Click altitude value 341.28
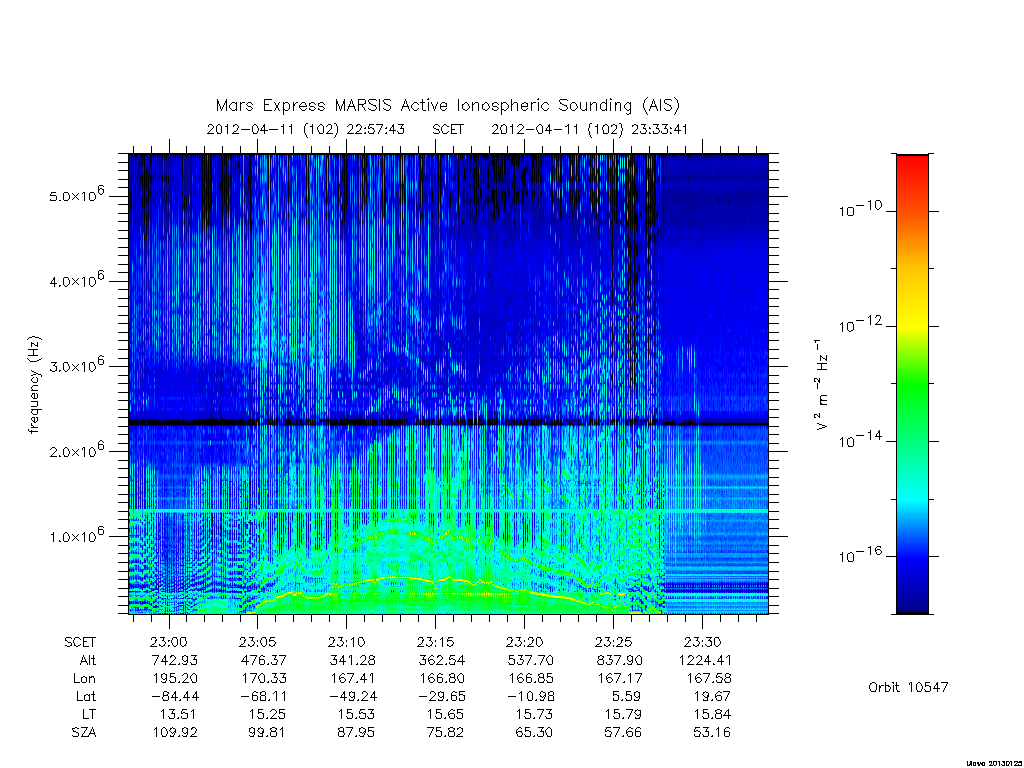This screenshot has width=1024, height=768. coord(353,660)
